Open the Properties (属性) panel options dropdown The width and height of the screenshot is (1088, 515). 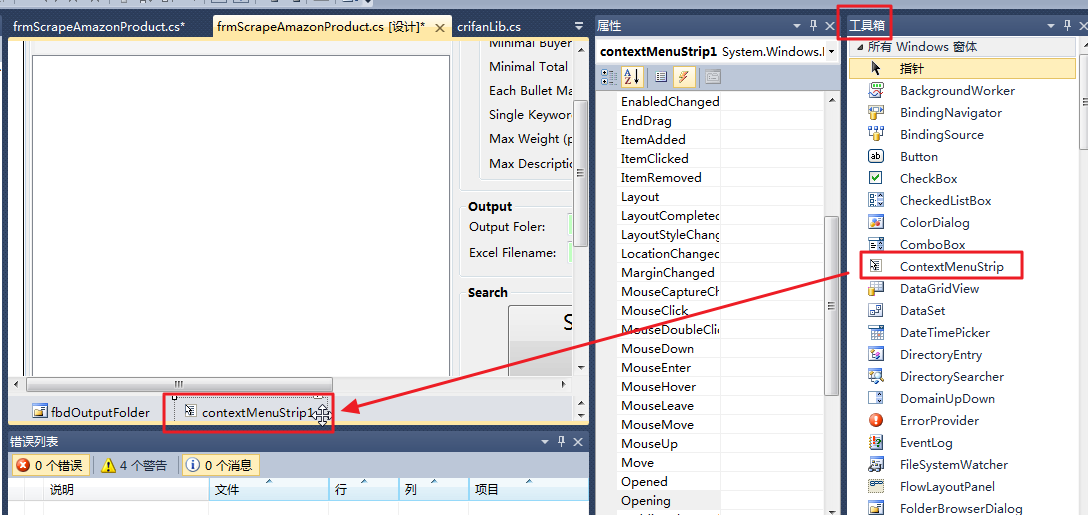[x=797, y=26]
